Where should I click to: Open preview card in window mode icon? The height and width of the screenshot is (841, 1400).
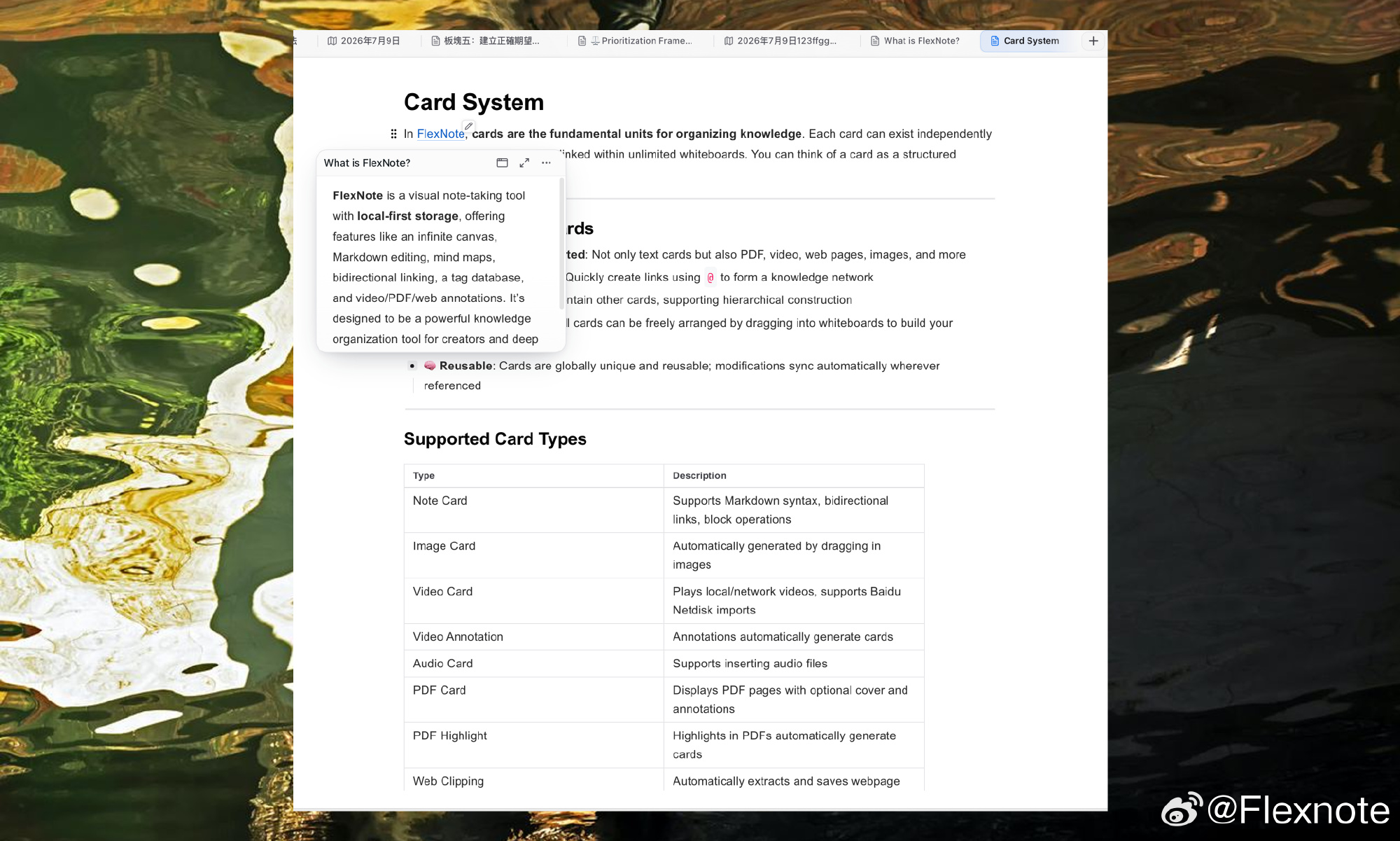point(502,162)
